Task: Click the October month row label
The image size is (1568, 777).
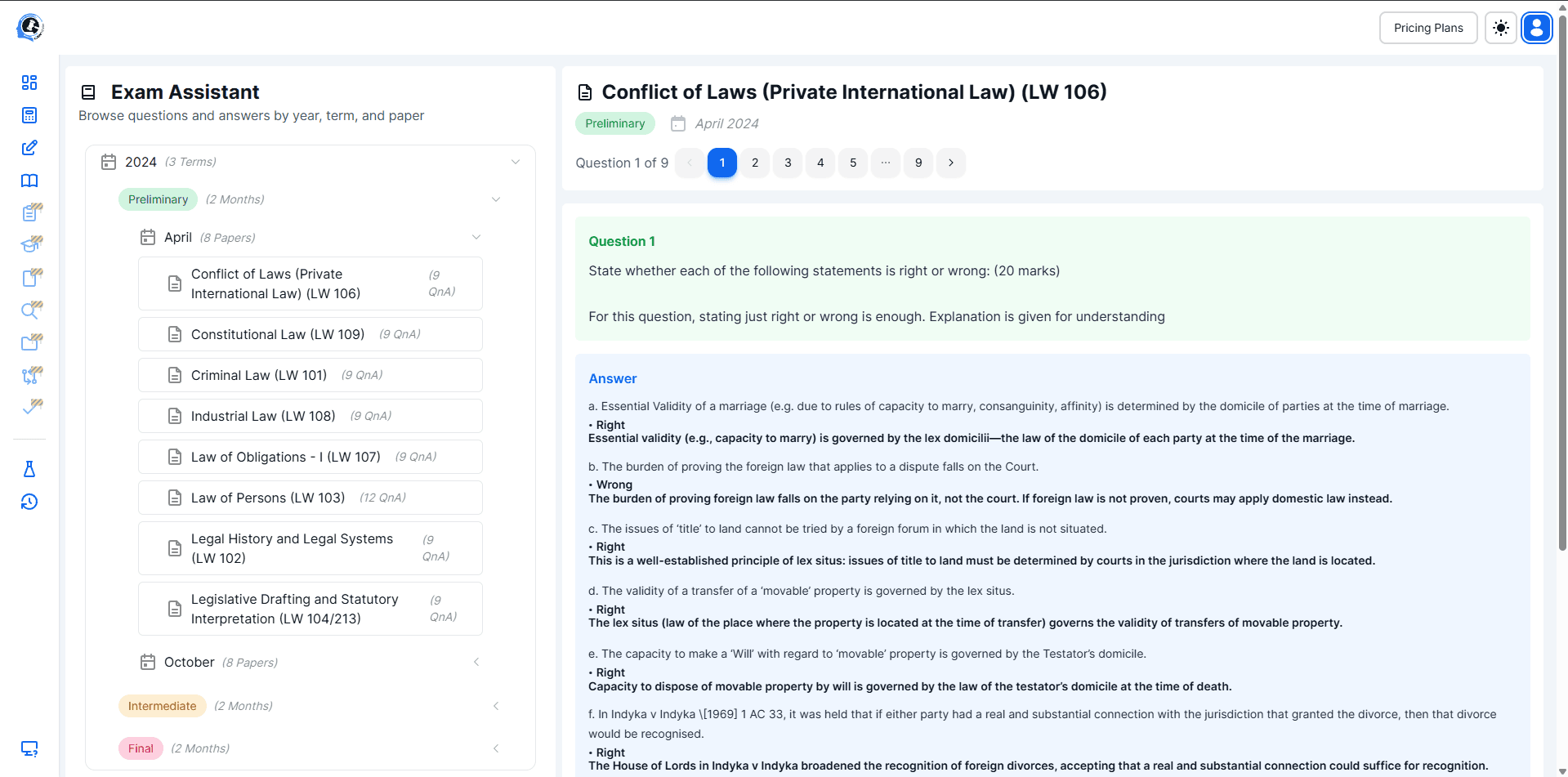Action: (189, 662)
